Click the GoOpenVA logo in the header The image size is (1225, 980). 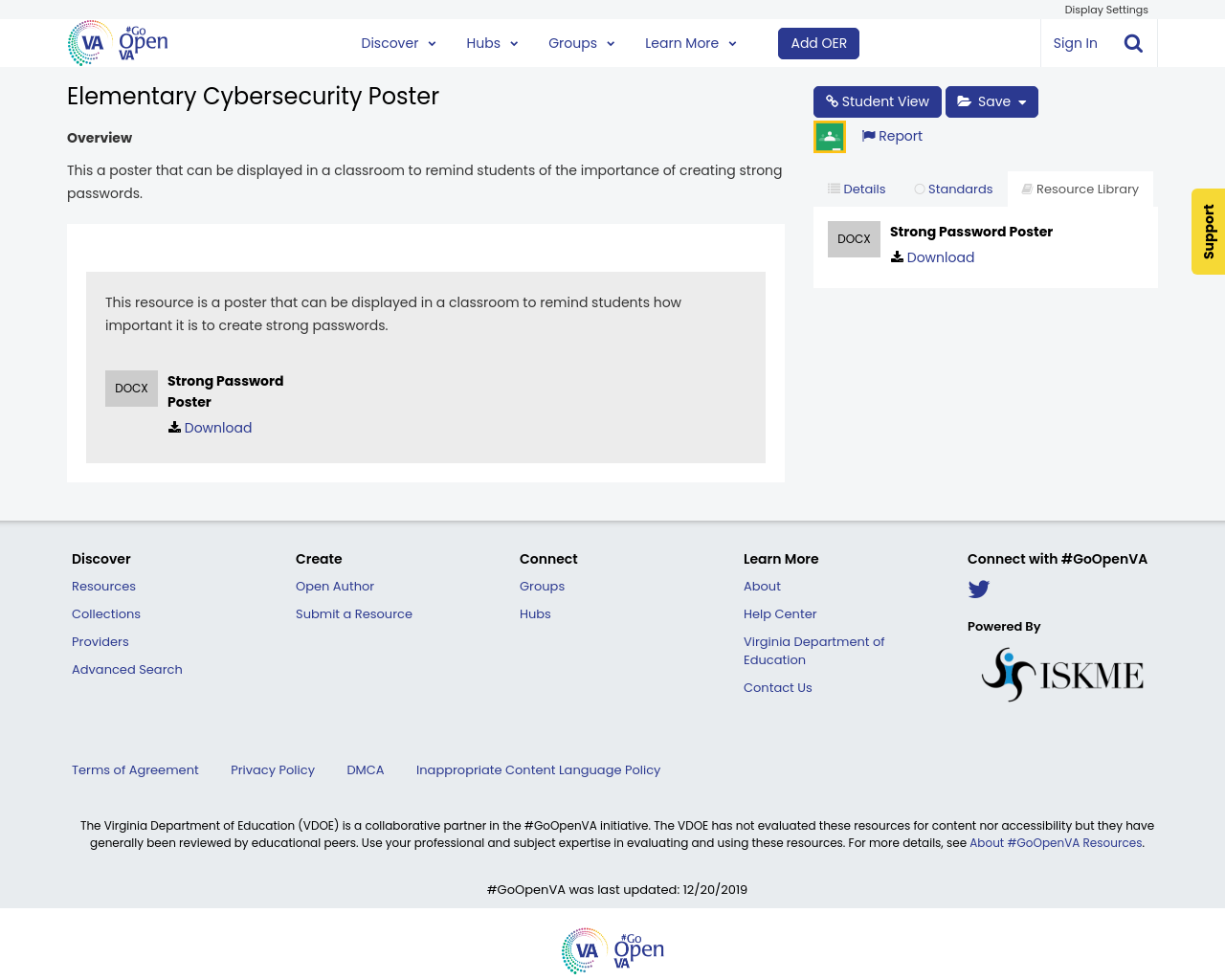(x=116, y=41)
